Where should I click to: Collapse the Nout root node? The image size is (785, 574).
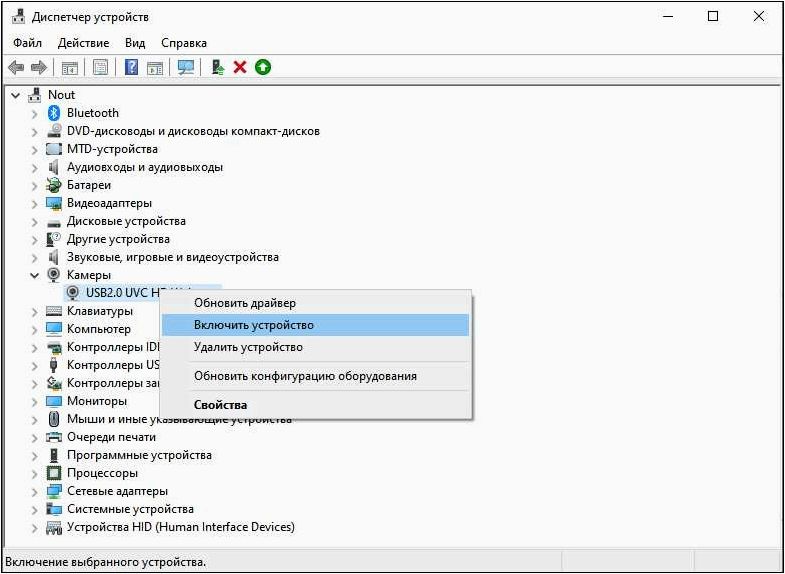pyautogui.click(x=16, y=95)
